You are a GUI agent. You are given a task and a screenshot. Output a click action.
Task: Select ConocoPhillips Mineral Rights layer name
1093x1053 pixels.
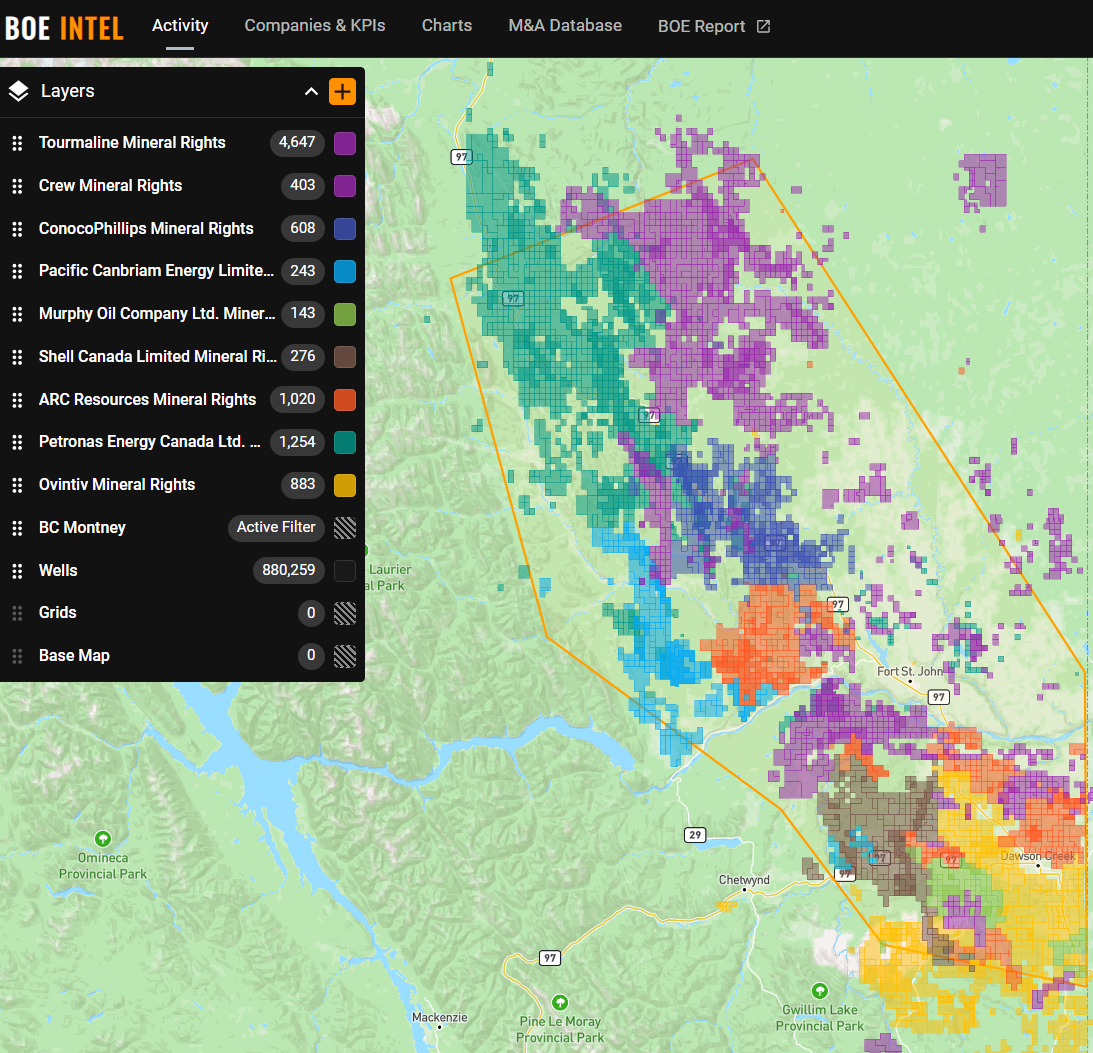tap(146, 229)
